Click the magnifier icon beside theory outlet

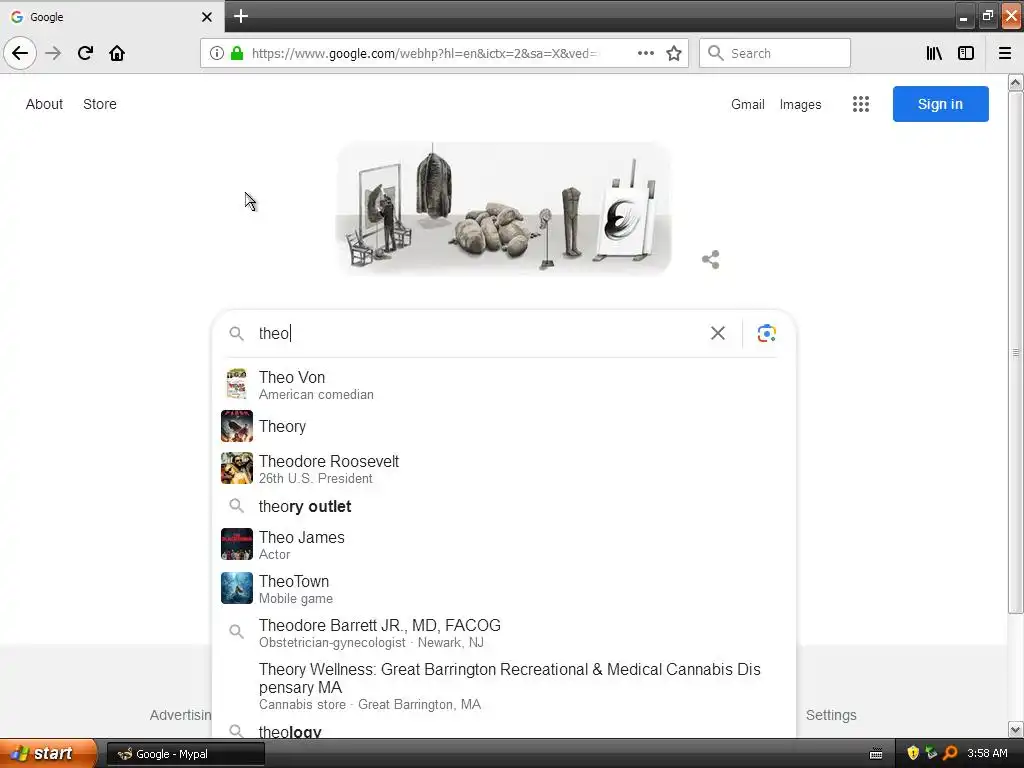236,506
